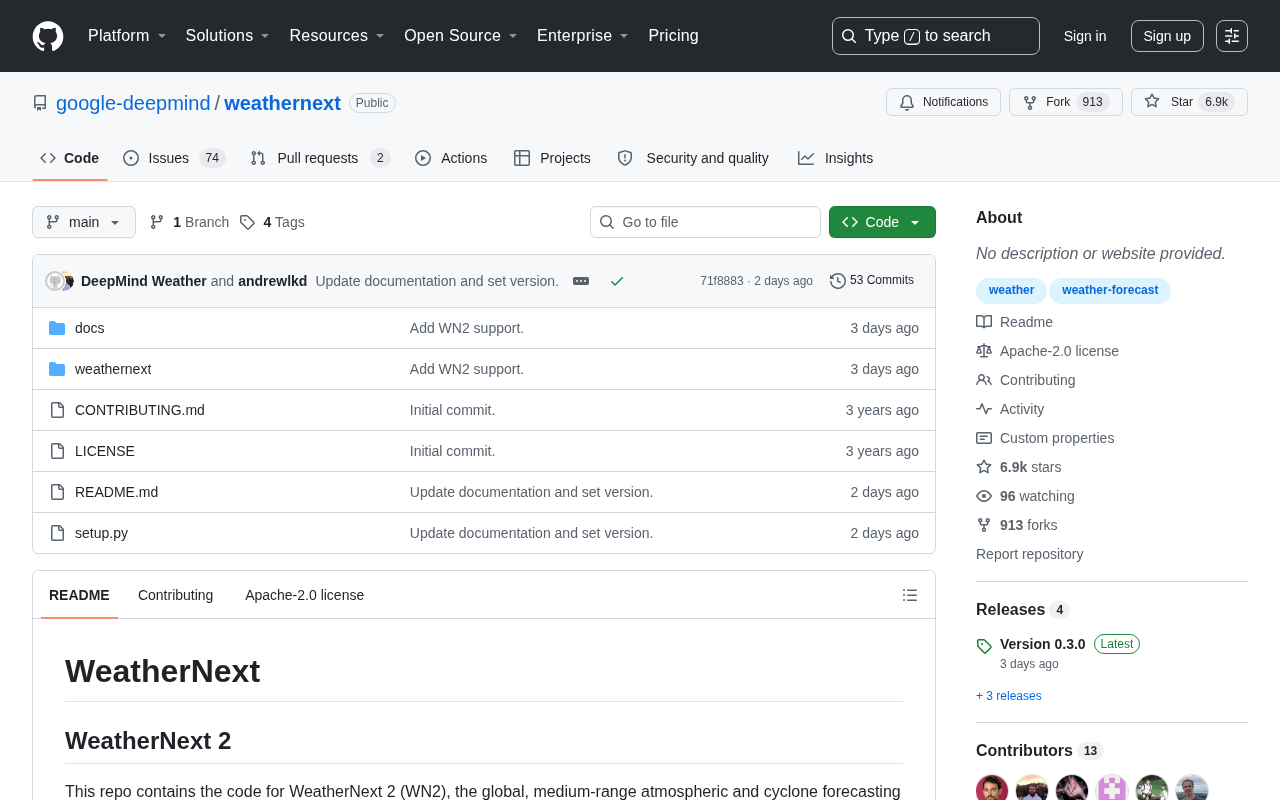Image resolution: width=1280 pixels, height=800 pixels.
Task: Click the Notifications button
Action: click(943, 102)
